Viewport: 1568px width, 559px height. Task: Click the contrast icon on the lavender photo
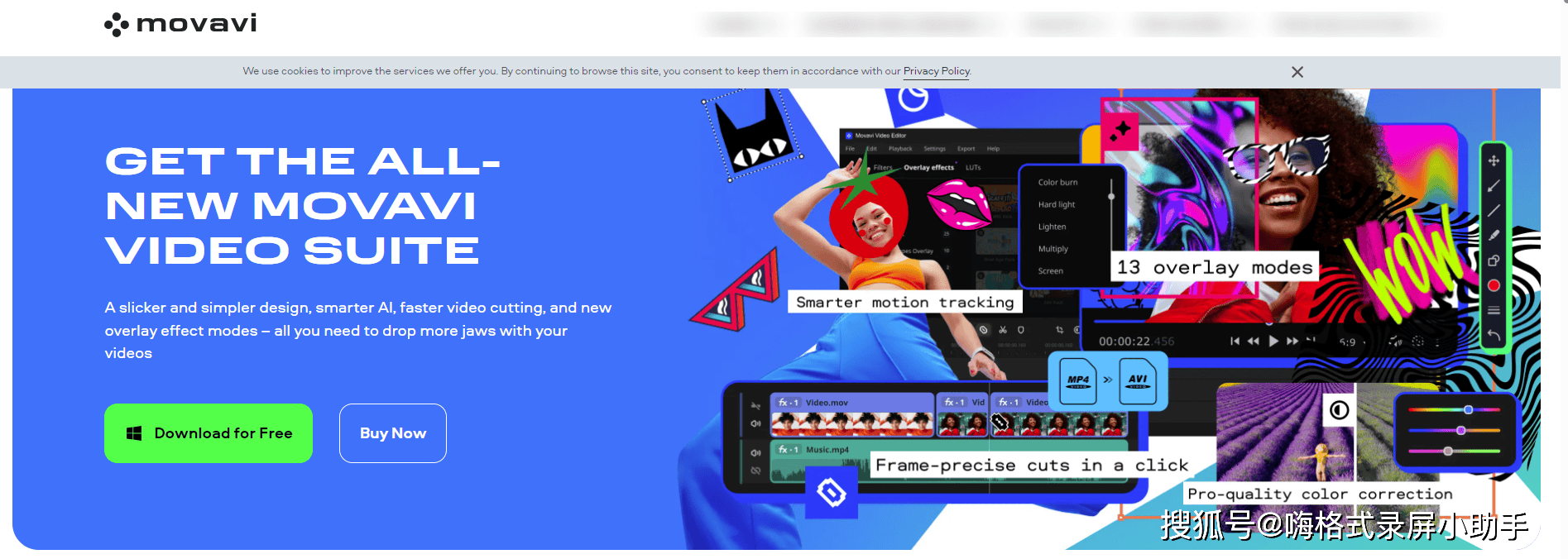(x=1339, y=410)
